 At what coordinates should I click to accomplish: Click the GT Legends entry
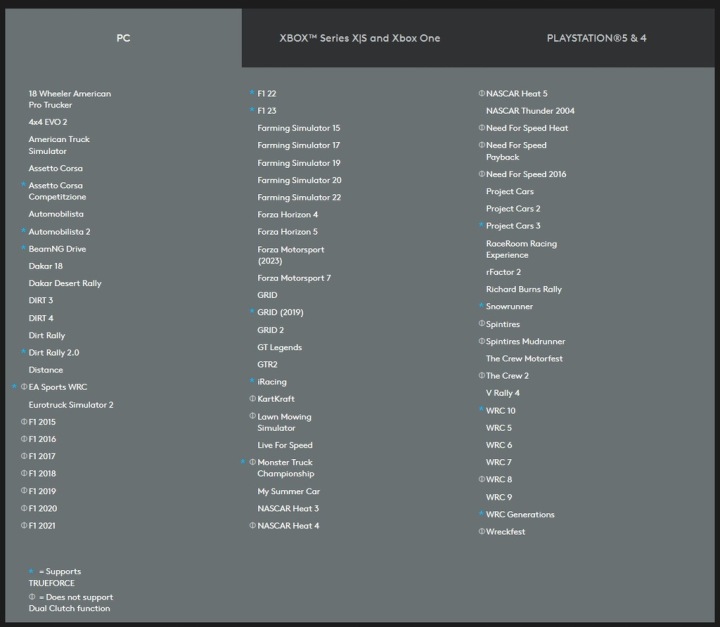click(x=280, y=347)
